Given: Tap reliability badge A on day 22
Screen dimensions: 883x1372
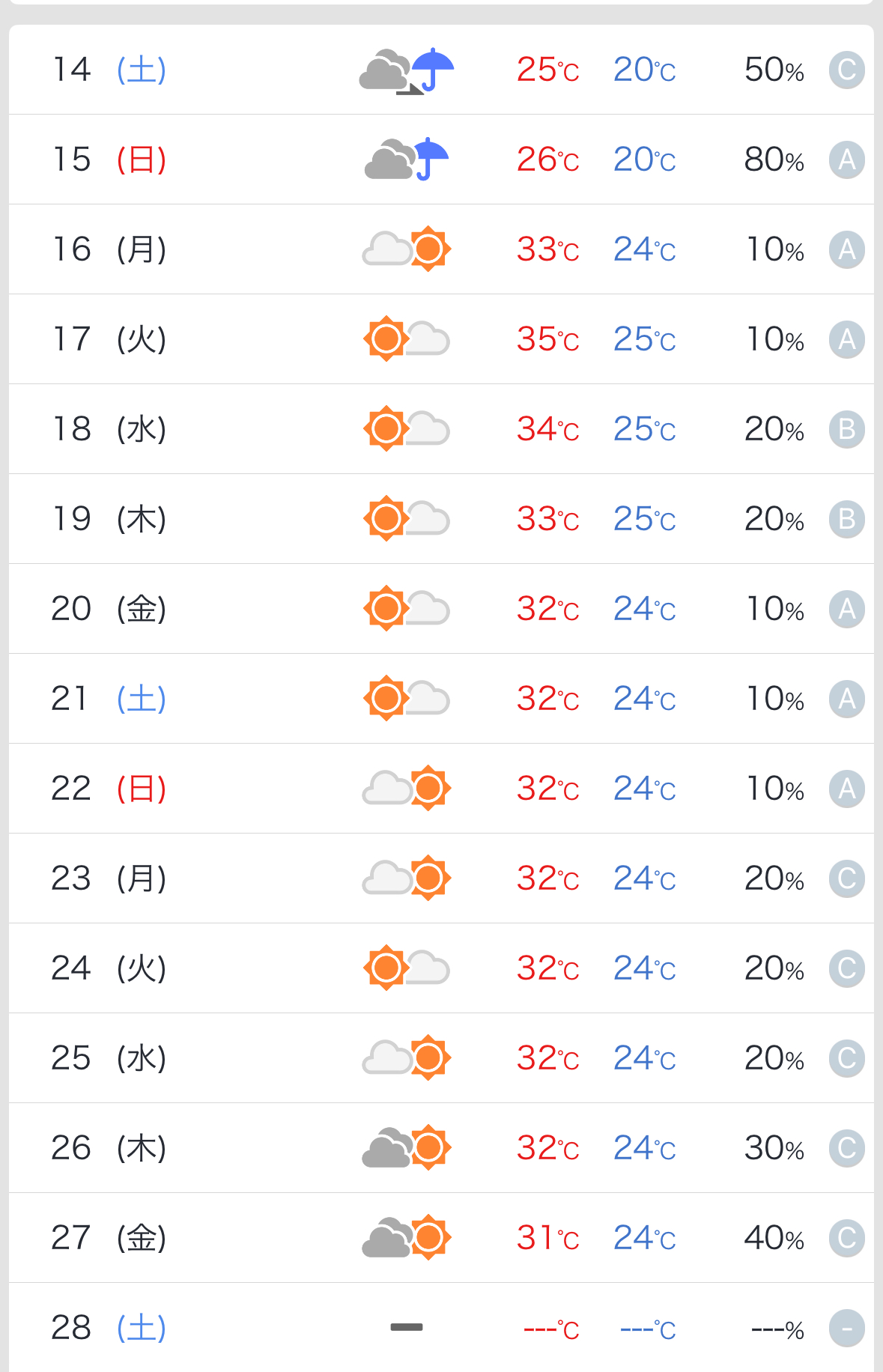Looking at the screenshot, I should coord(847,789).
